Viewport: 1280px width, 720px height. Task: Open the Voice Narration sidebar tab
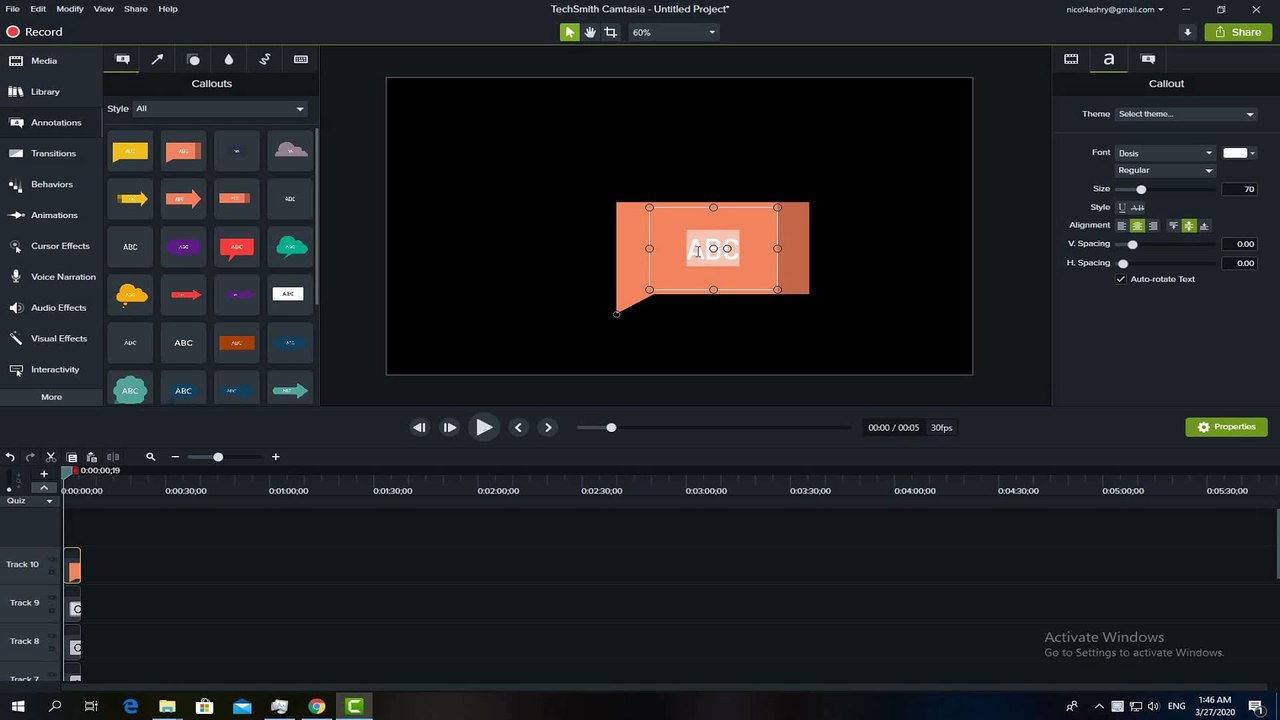[x=52, y=277]
